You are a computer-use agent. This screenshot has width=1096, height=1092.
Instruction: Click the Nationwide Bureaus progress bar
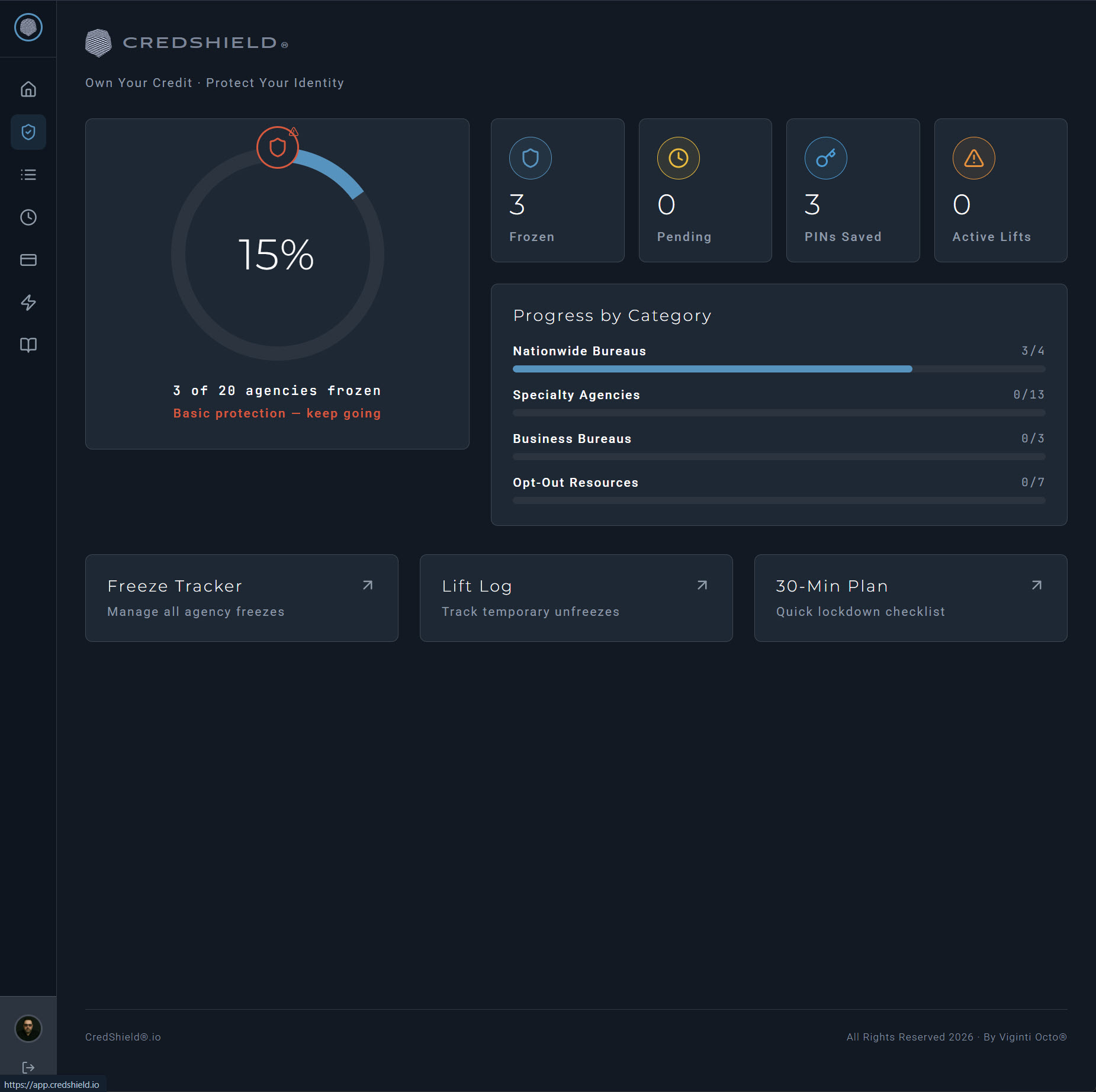pos(779,369)
